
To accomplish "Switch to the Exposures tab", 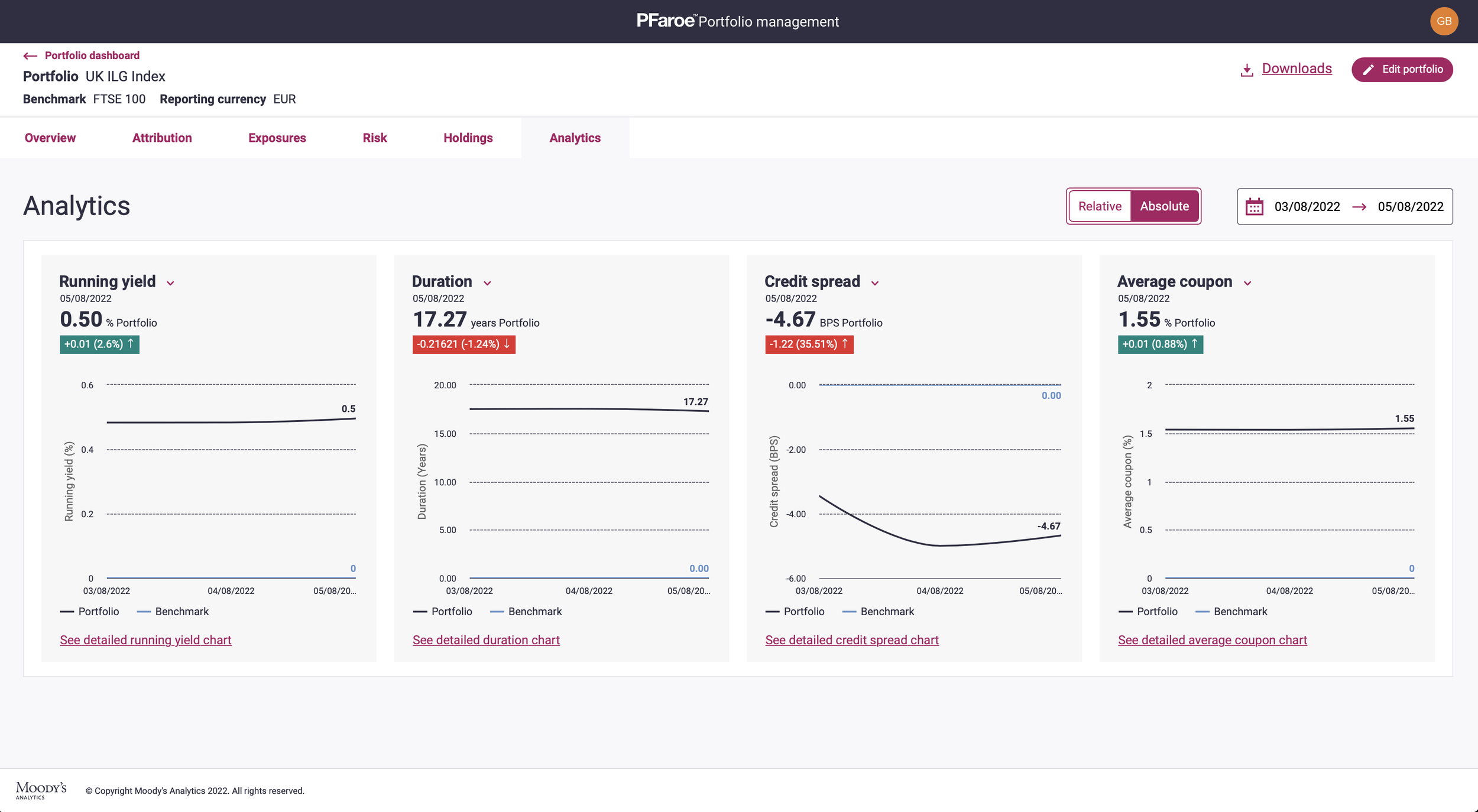I will [x=277, y=138].
